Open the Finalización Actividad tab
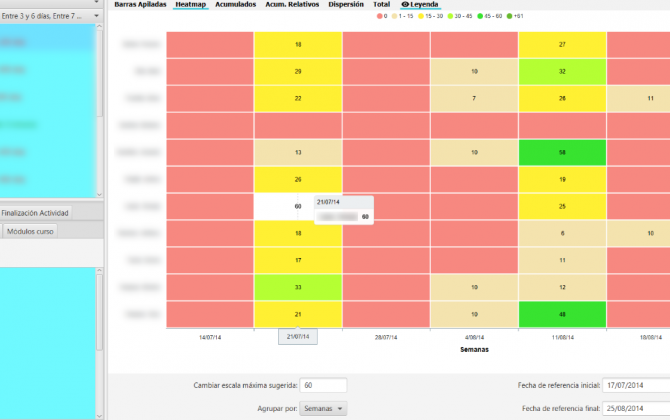The width and height of the screenshot is (670, 420). pyautogui.click(x=35, y=213)
